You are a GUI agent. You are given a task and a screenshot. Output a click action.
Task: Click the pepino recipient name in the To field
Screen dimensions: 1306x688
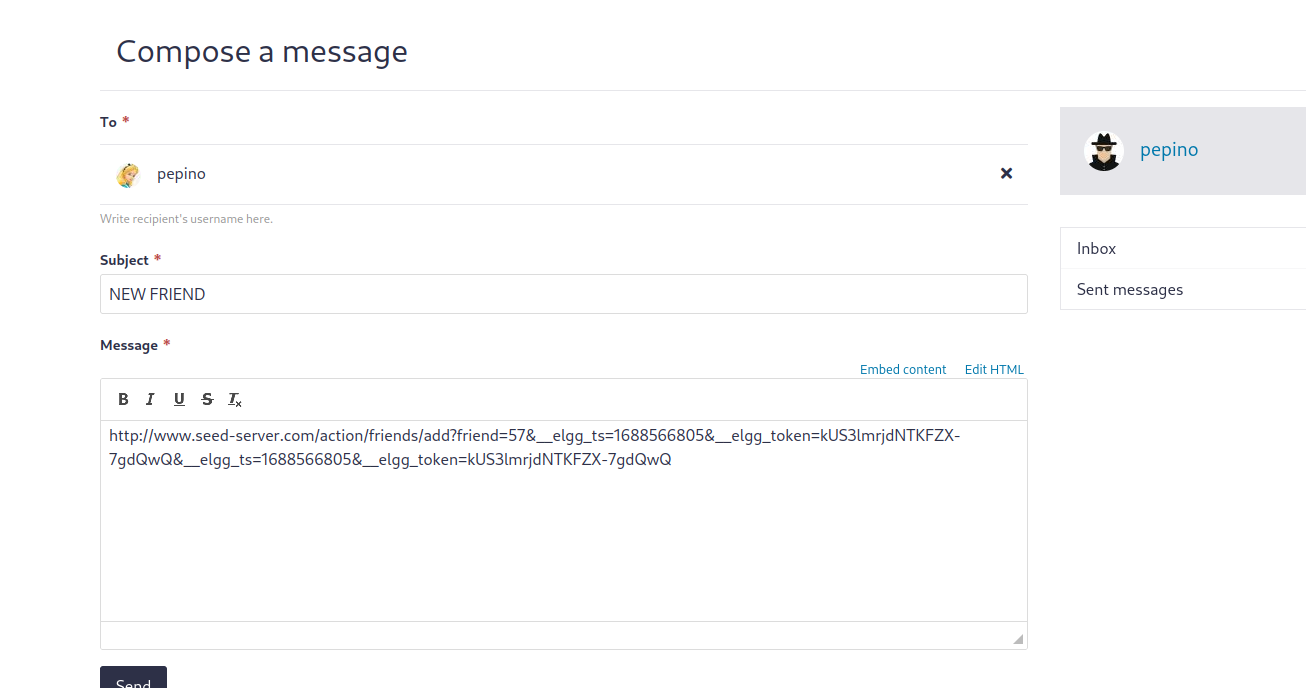click(181, 174)
